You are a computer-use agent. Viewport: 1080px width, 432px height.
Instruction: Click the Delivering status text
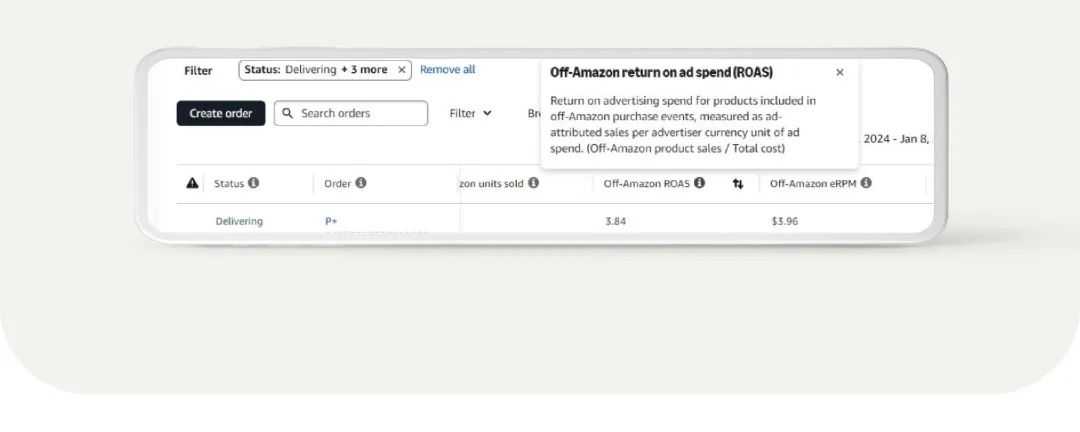click(x=239, y=221)
